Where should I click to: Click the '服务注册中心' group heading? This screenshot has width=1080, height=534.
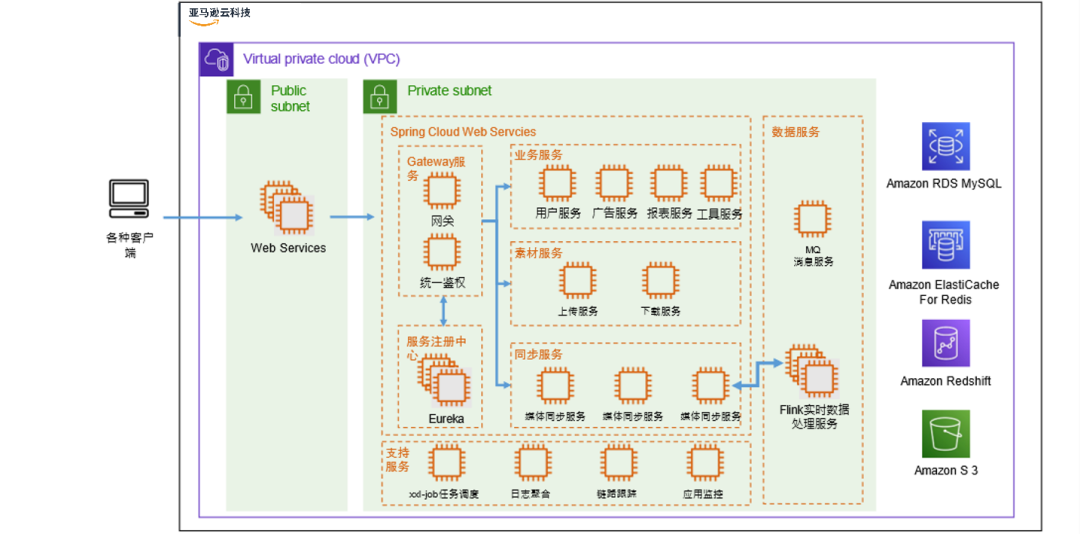pos(435,348)
